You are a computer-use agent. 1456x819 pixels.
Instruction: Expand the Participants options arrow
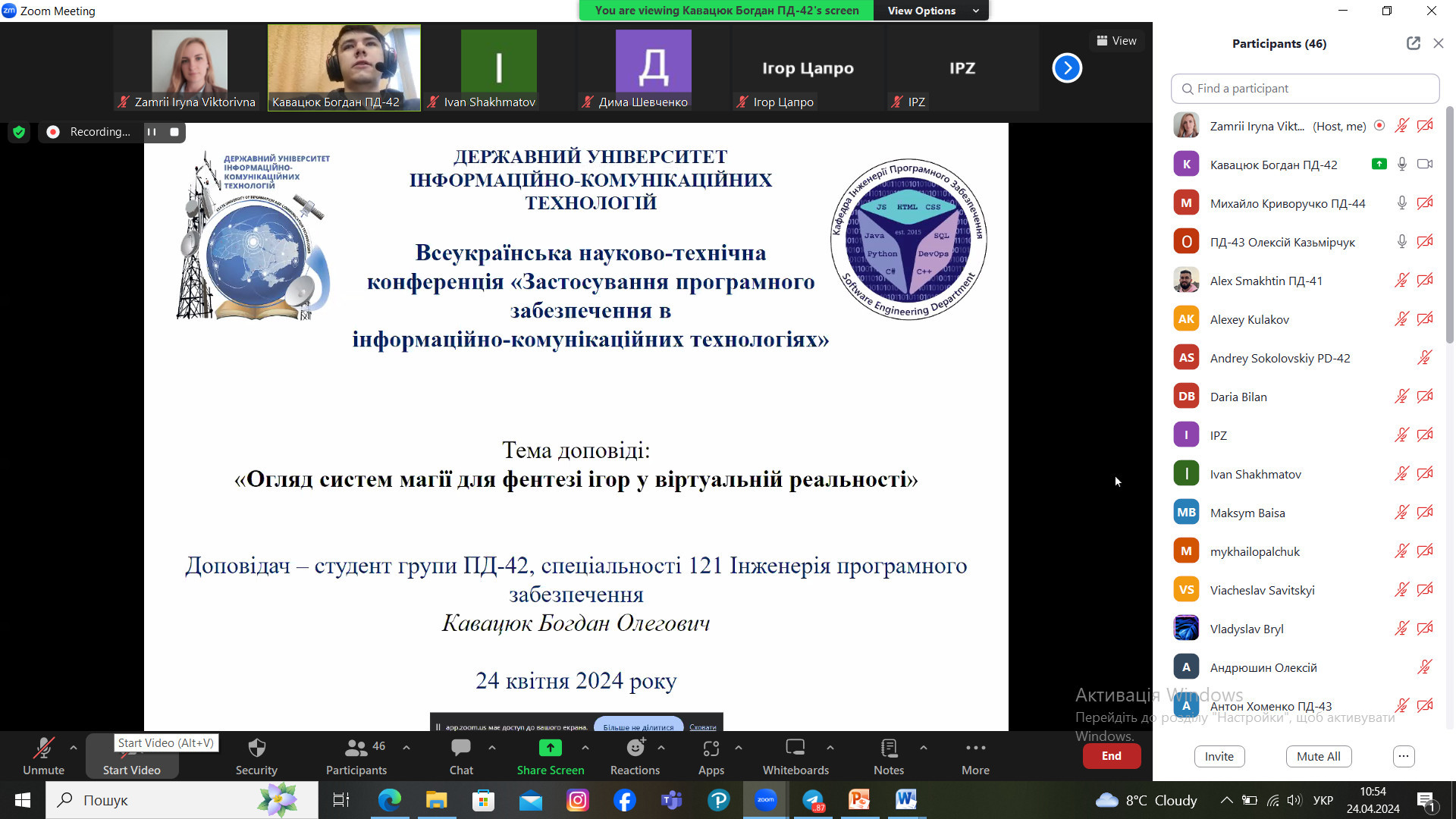[x=406, y=748]
